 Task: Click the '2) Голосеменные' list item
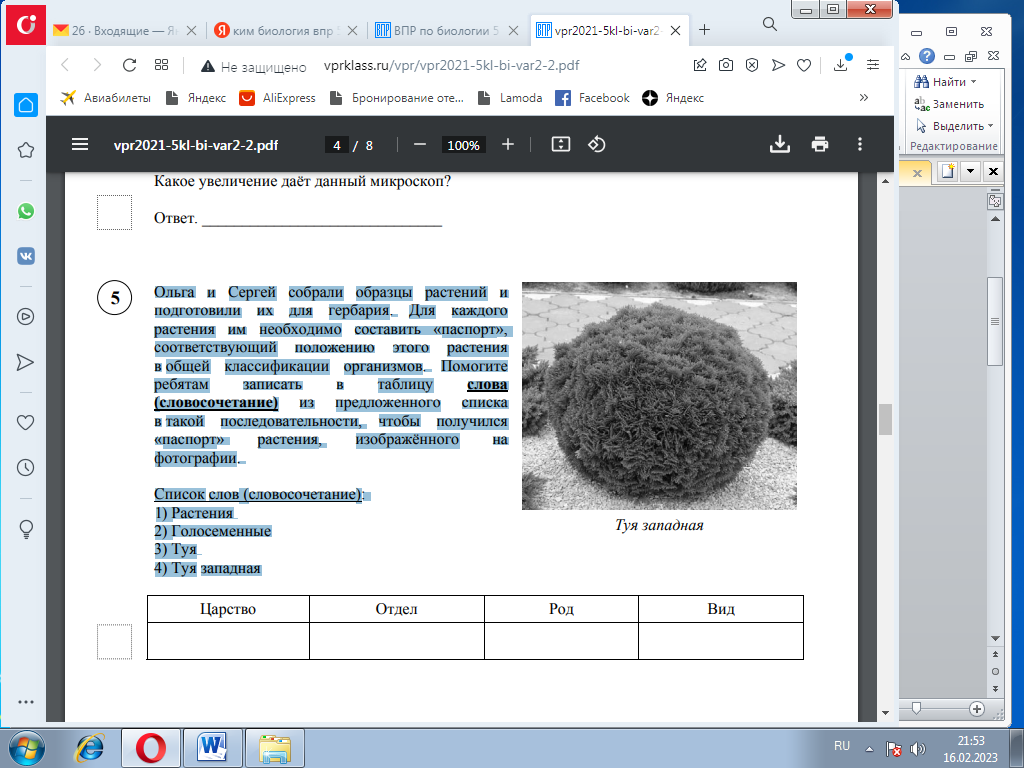(213, 531)
